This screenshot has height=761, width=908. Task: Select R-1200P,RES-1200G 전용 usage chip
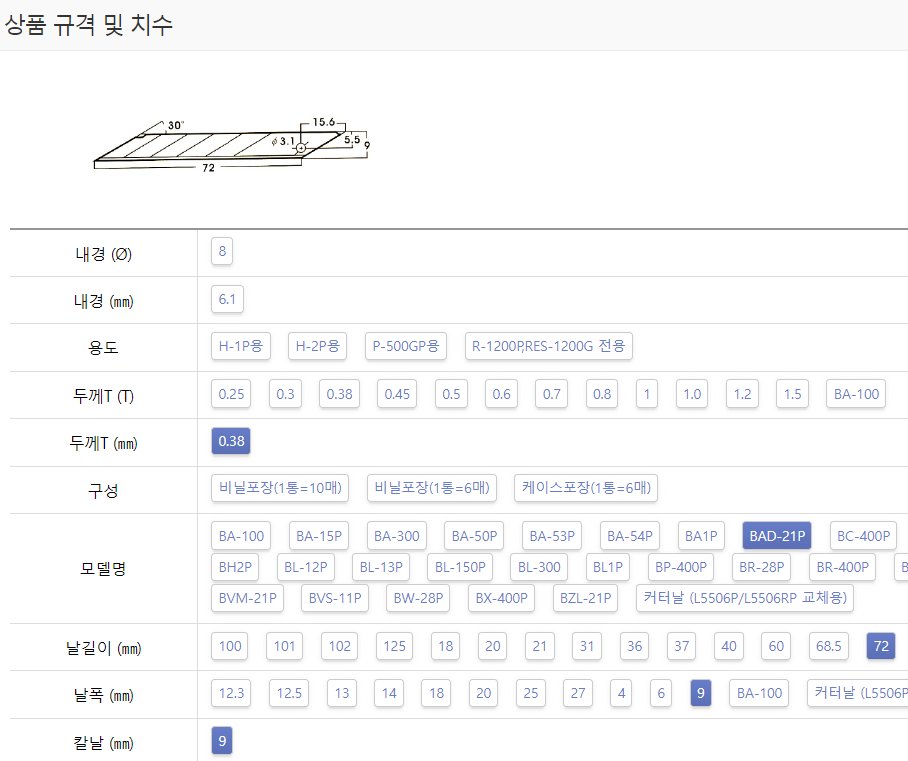click(548, 346)
